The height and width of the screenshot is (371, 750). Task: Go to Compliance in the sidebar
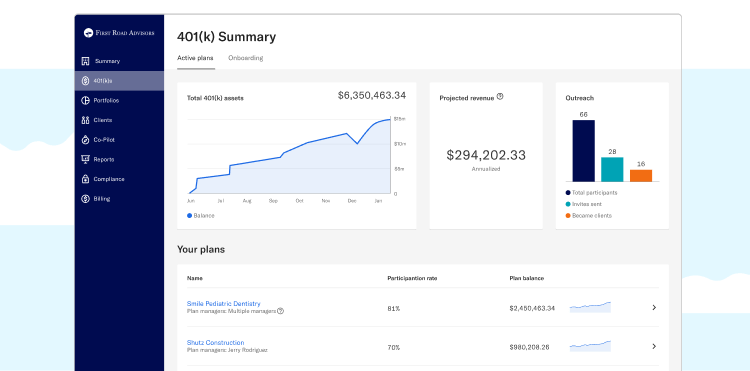119,179
